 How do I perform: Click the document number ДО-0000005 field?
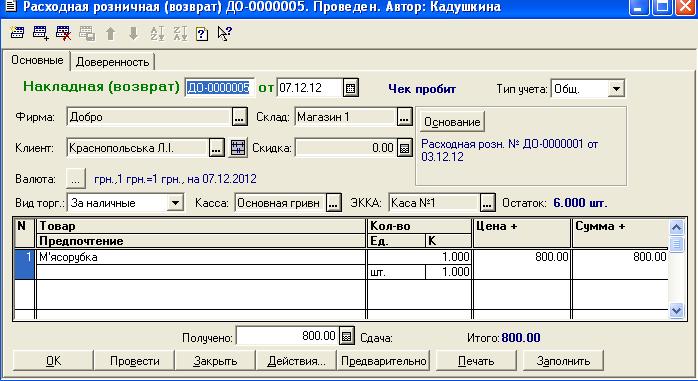tap(219, 88)
